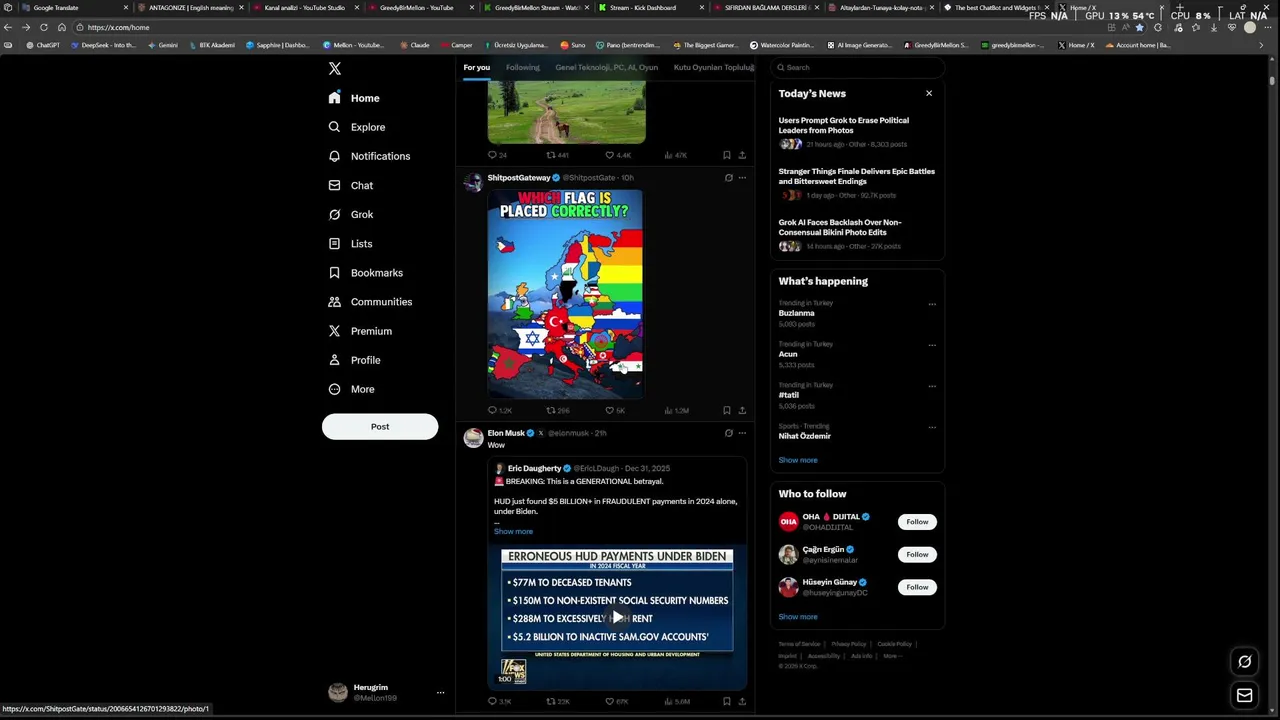Share the Elon Musk post
Image resolution: width=1280 pixels, height=720 pixels.
[x=742, y=701]
